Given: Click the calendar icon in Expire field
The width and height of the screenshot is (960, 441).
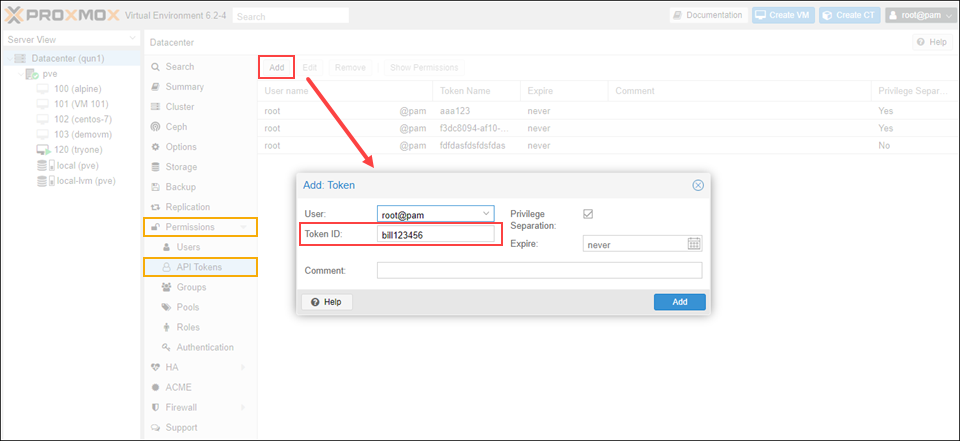Looking at the screenshot, I should 694,244.
